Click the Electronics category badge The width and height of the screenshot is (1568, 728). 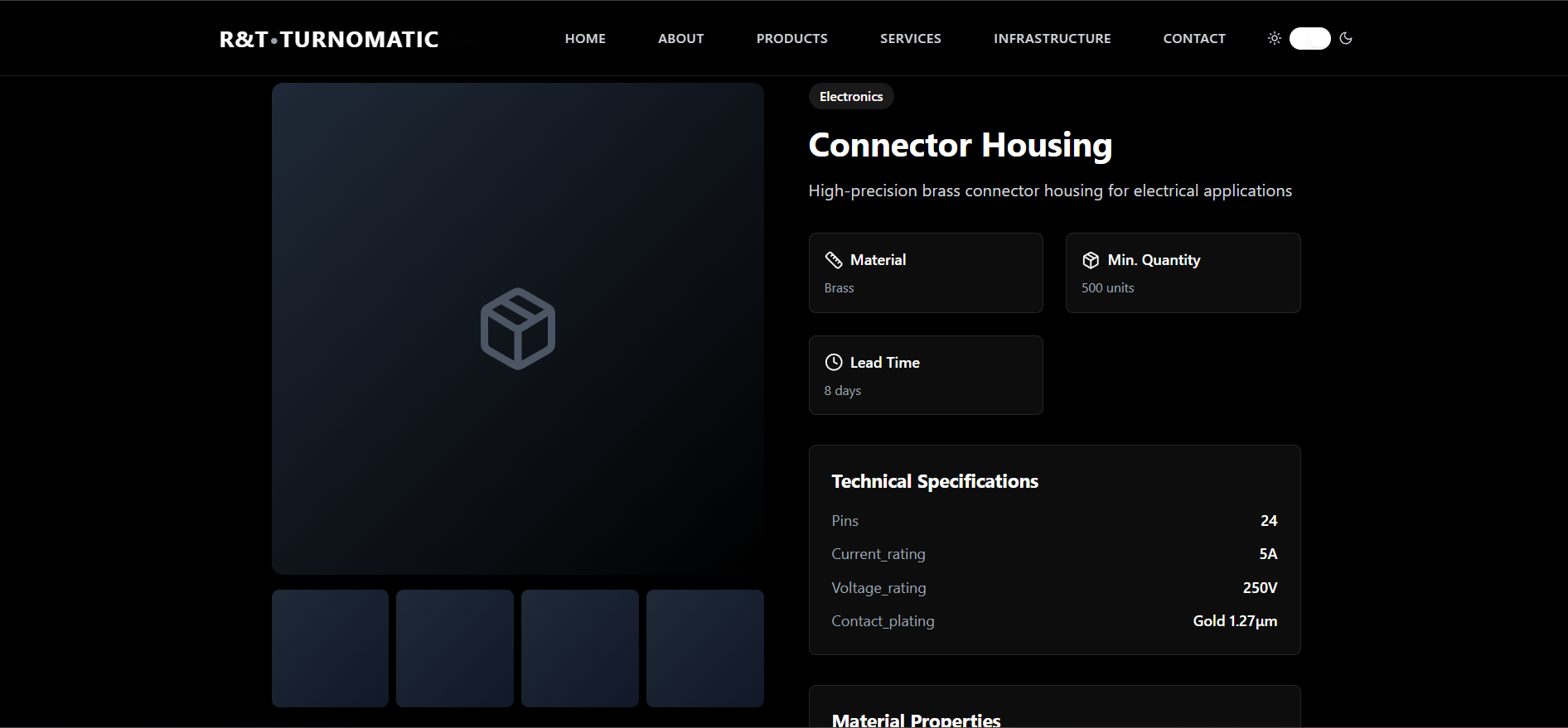(x=851, y=97)
